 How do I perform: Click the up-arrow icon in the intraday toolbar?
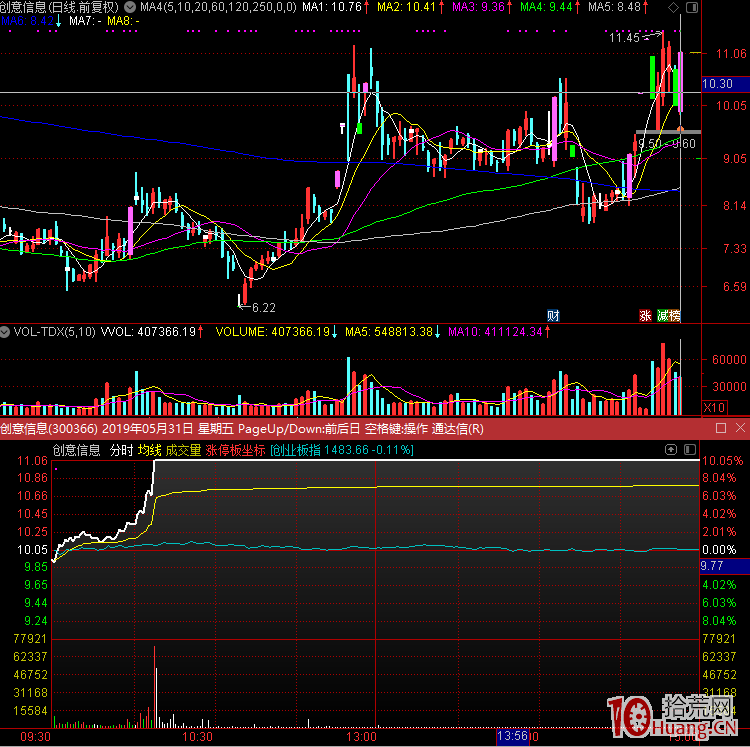tap(671, 450)
